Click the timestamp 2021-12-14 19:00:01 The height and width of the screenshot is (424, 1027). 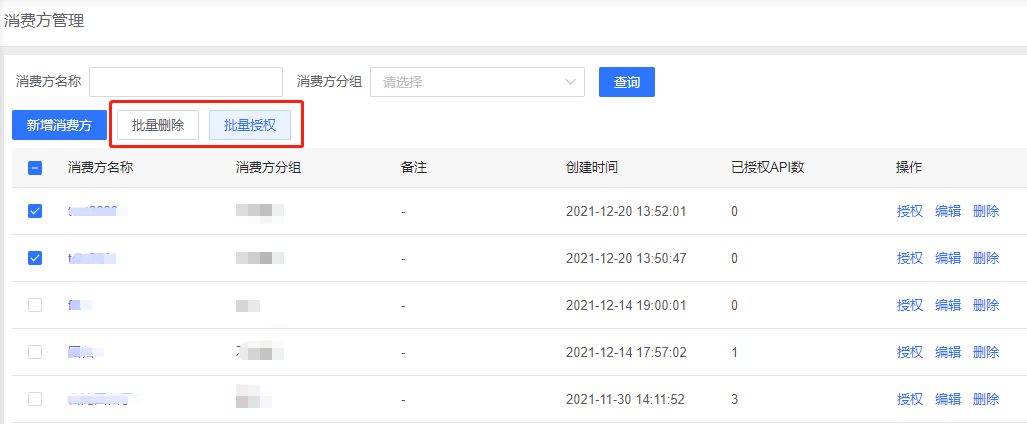coord(626,305)
